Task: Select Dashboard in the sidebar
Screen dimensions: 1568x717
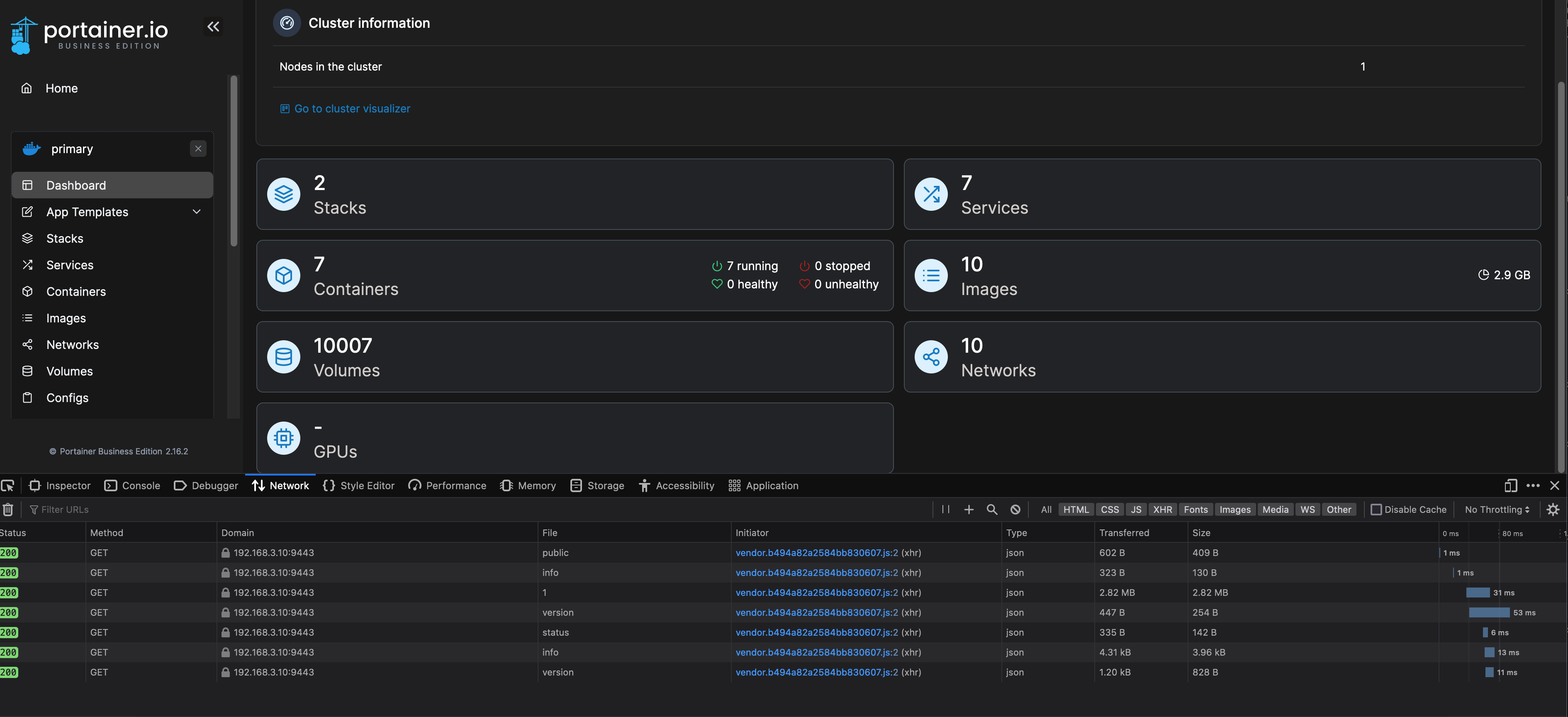Action: point(112,185)
